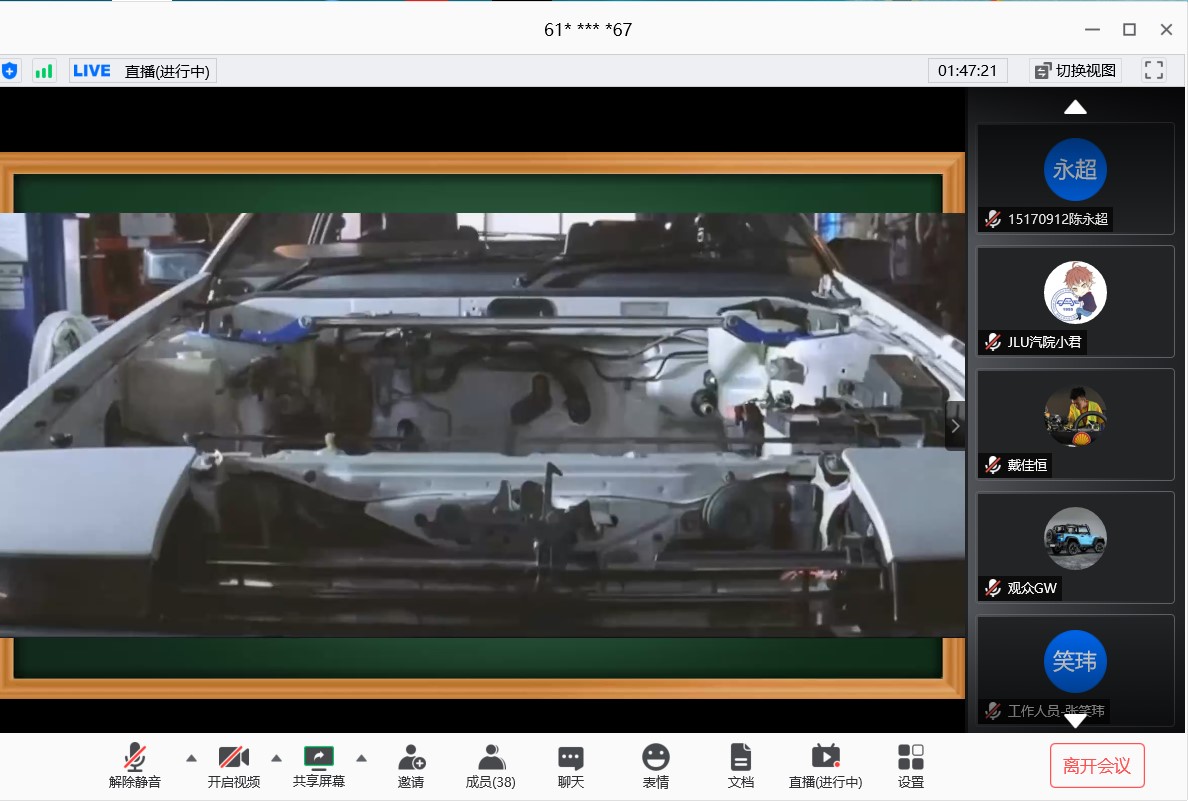1188x801 pixels.
Task: Open the 成员(38) members list
Action: pyautogui.click(x=490, y=765)
